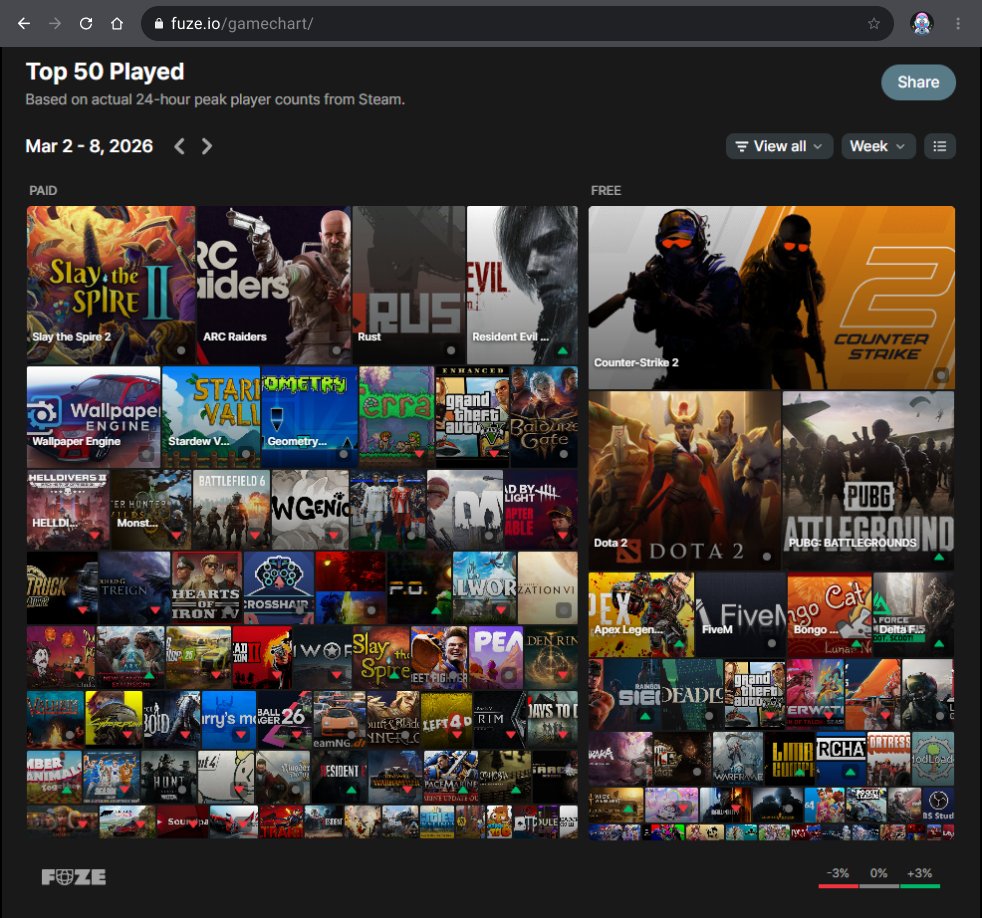Go to the previous week

[x=180, y=147]
